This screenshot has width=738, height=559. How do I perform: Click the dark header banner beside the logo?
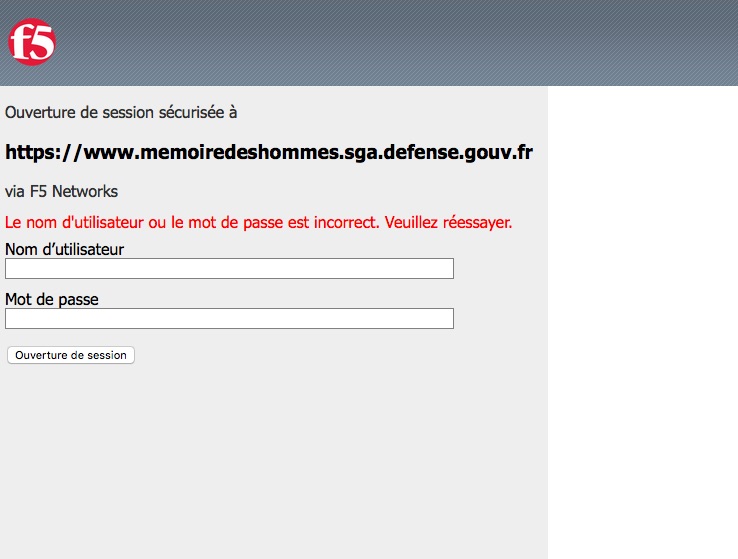pyautogui.click(x=400, y=43)
